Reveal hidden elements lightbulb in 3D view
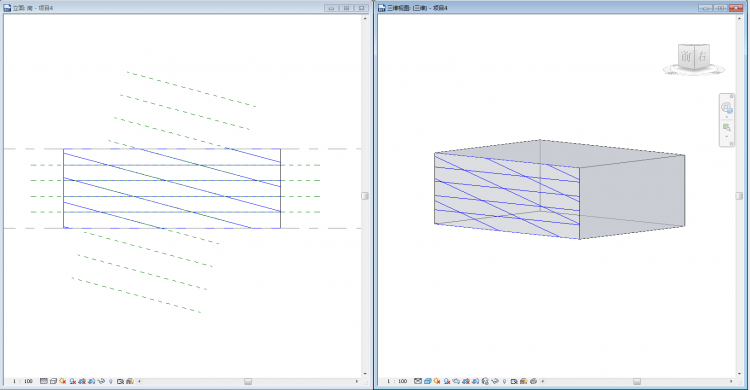This screenshot has width=750, height=390. pos(505,381)
